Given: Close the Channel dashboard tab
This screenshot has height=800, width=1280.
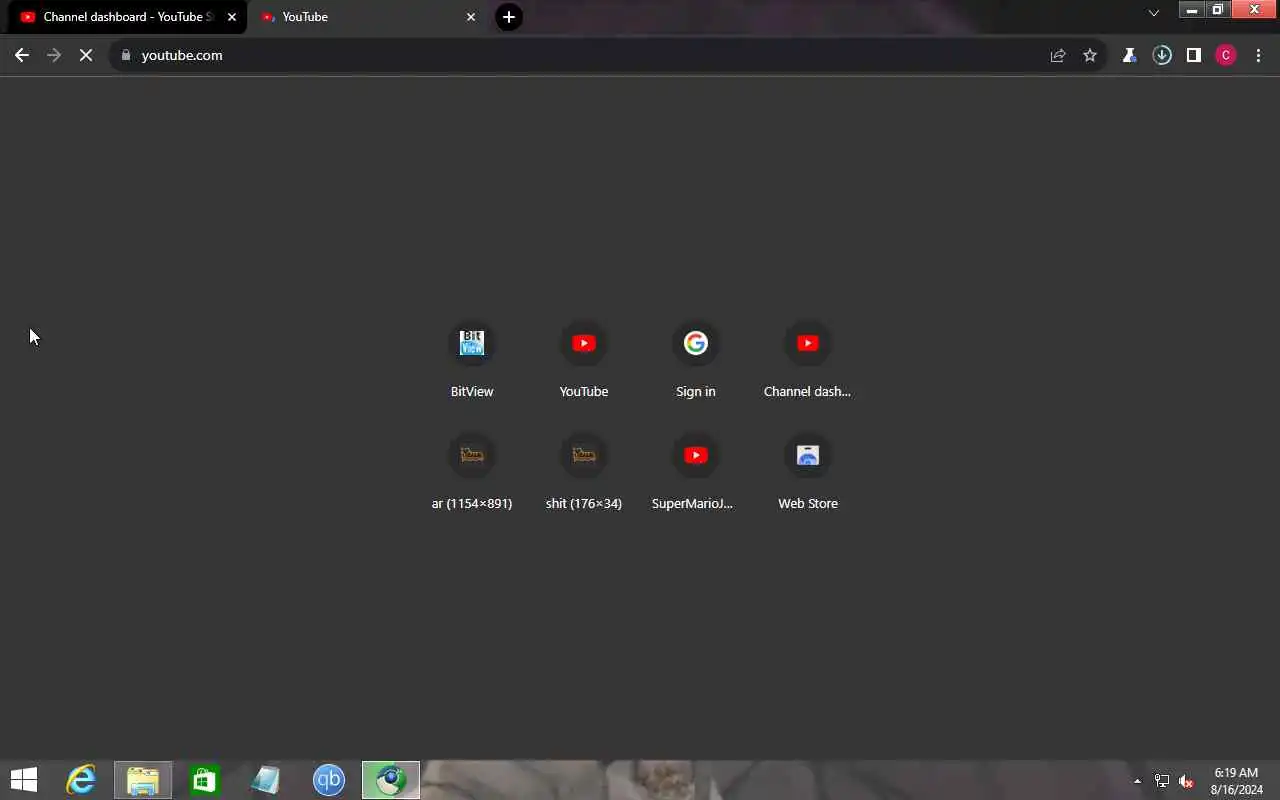Looking at the screenshot, I should (232, 17).
